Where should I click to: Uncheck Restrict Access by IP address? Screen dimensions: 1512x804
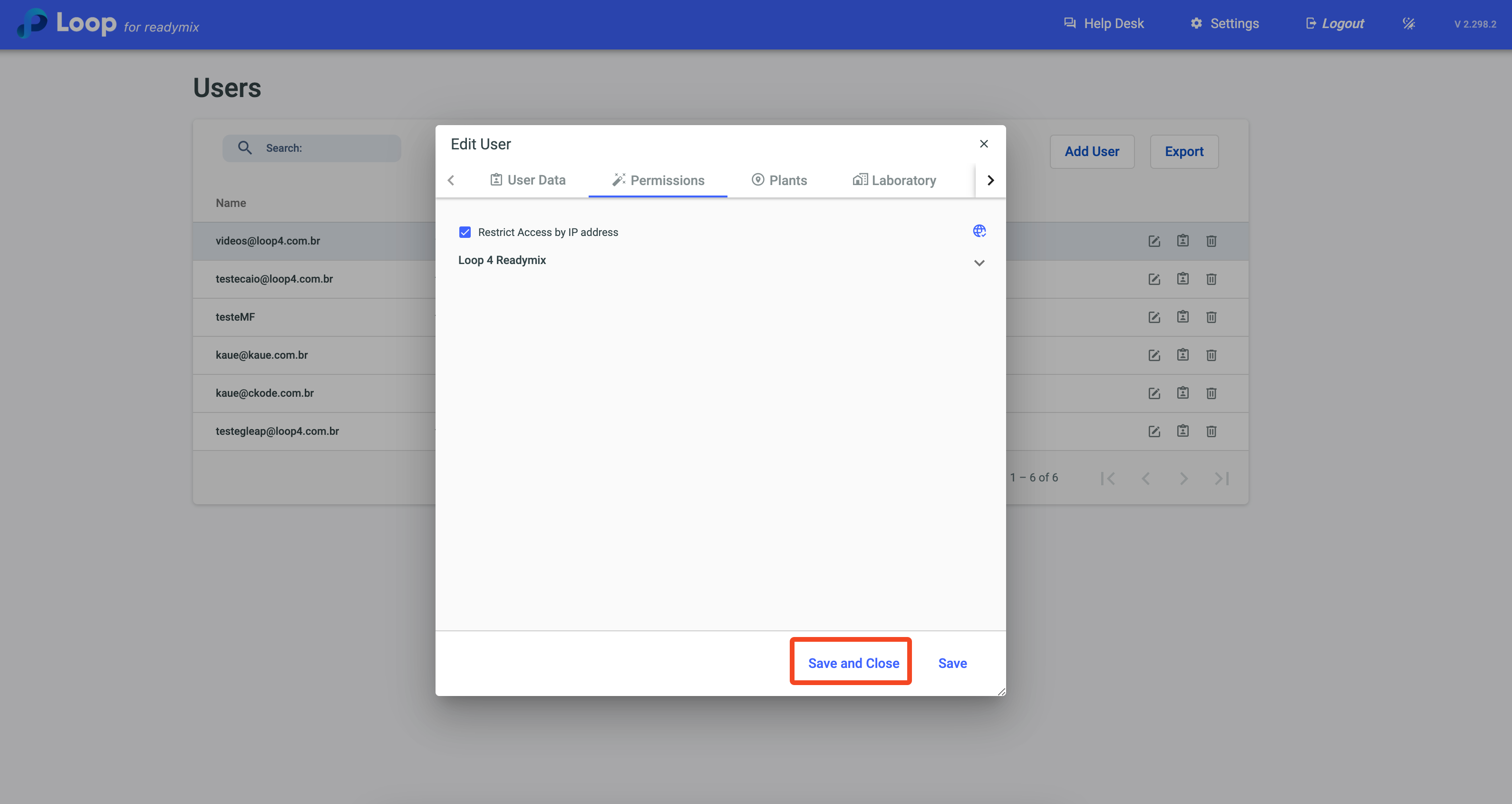pyautogui.click(x=465, y=232)
